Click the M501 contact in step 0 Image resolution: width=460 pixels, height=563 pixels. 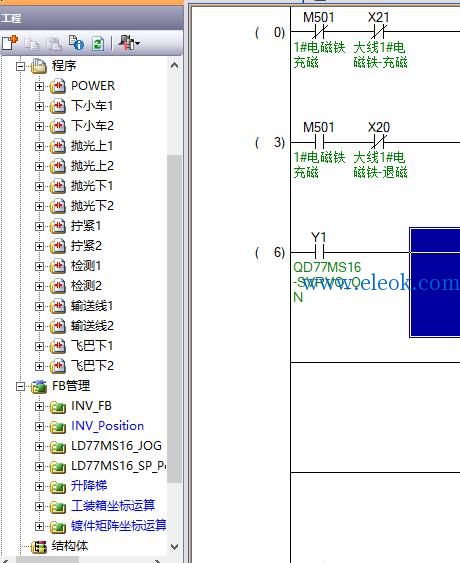(x=319, y=32)
